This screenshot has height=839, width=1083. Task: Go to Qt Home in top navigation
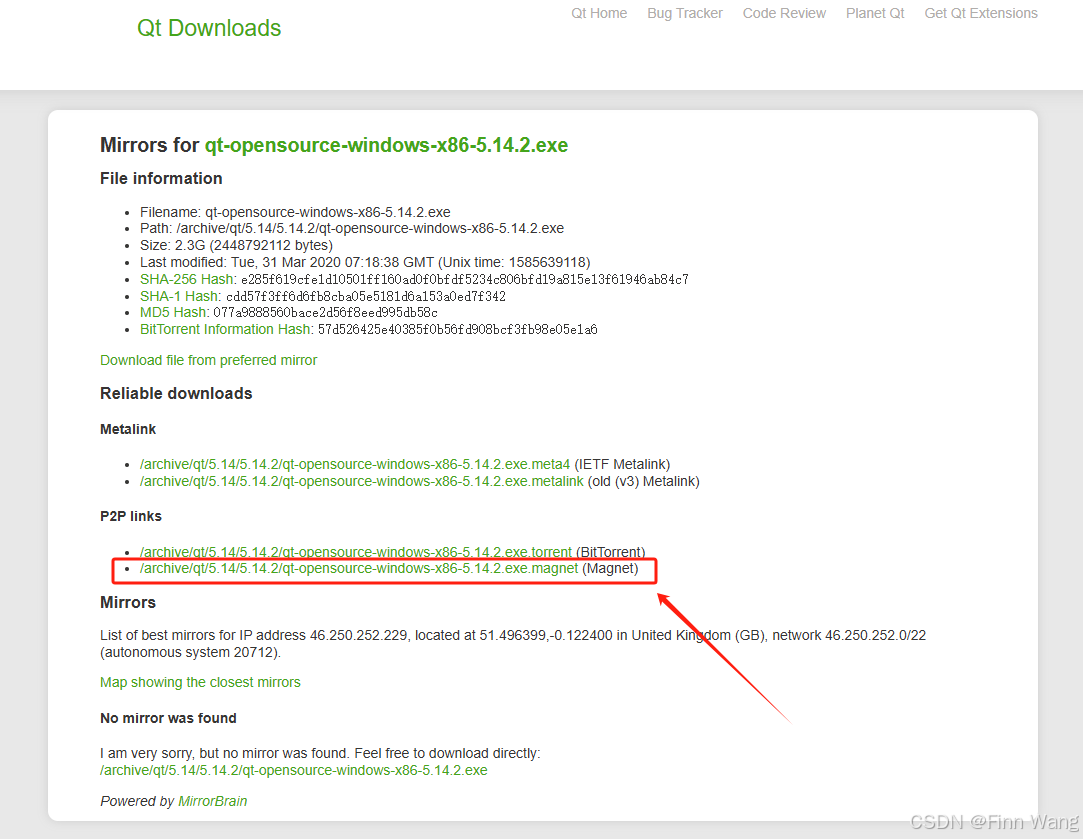(x=599, y=13)
